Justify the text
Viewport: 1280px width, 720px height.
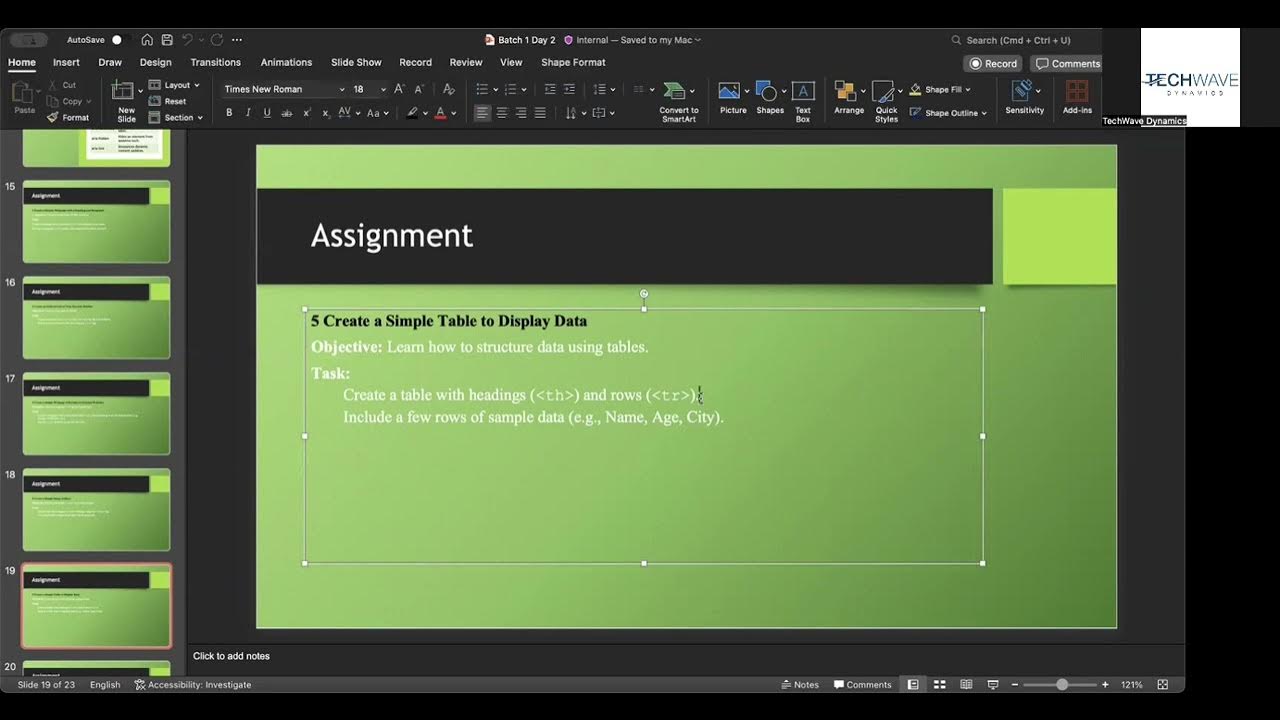(540, 113)
